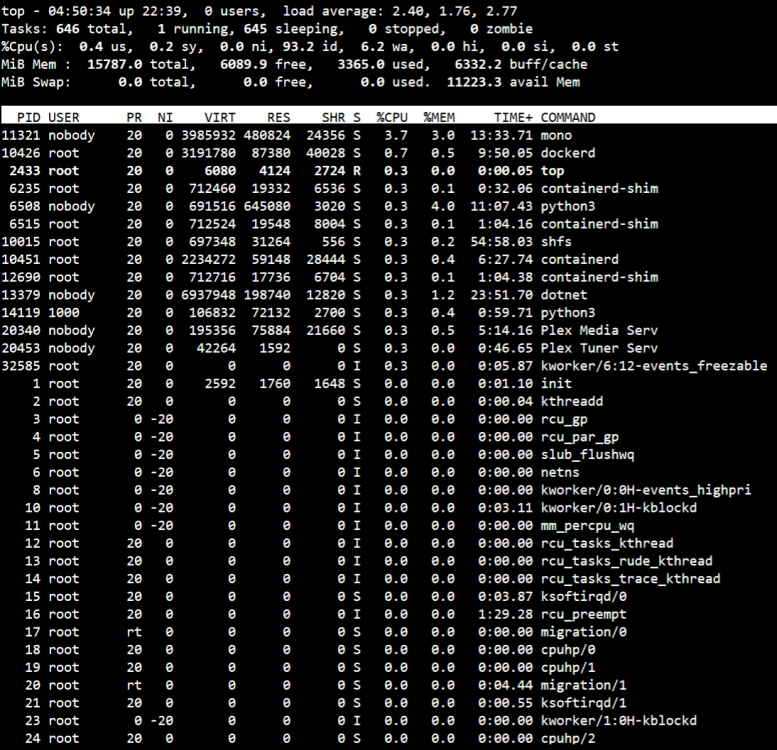Click the mm_percpu_wq command

coord(587,526)
